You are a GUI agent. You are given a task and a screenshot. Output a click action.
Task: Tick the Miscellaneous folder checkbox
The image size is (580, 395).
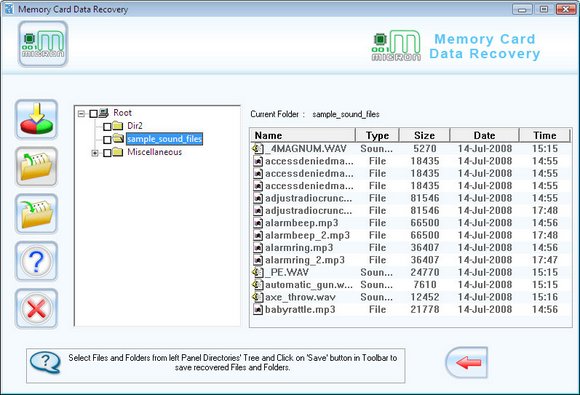pyautogui.click(x=107, y=153)
